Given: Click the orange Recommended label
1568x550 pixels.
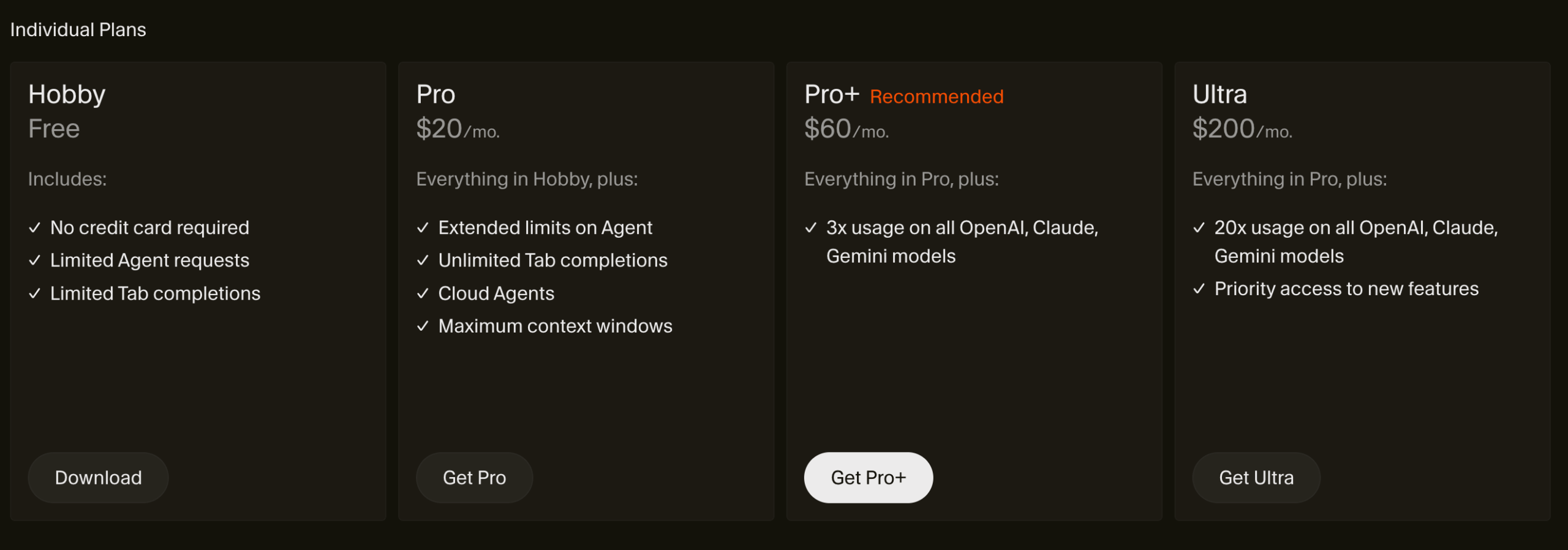Looking at the screenshot, I should (x=937, y=97).
